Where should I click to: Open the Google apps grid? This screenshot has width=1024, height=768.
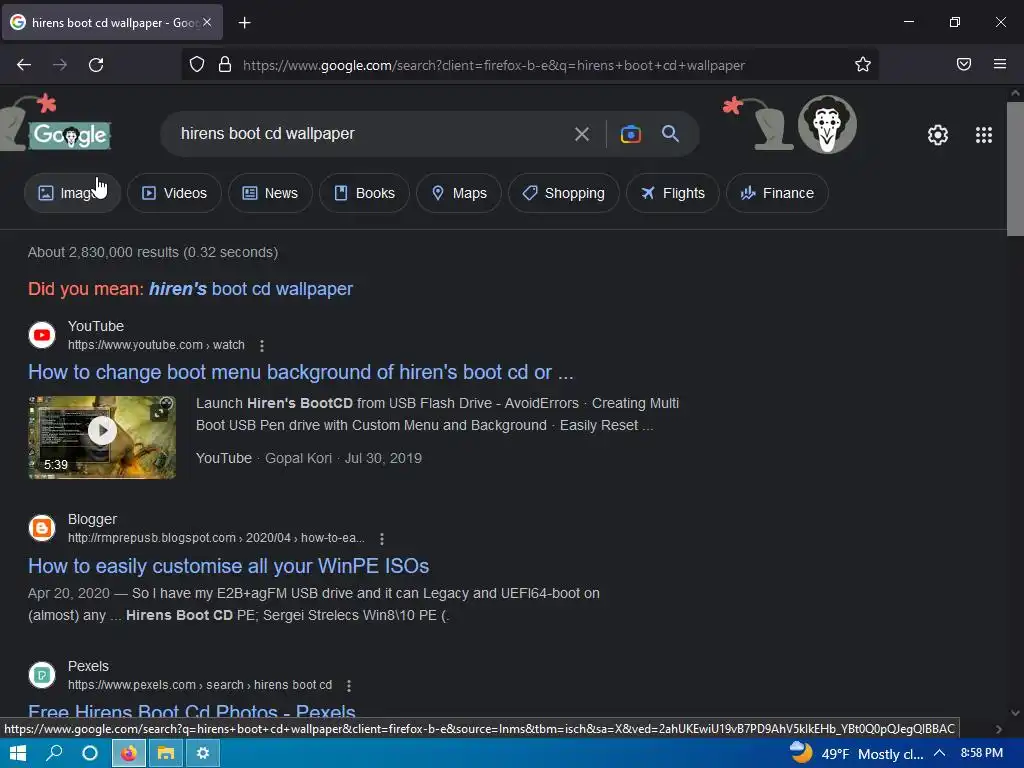(x=984, y=135)
